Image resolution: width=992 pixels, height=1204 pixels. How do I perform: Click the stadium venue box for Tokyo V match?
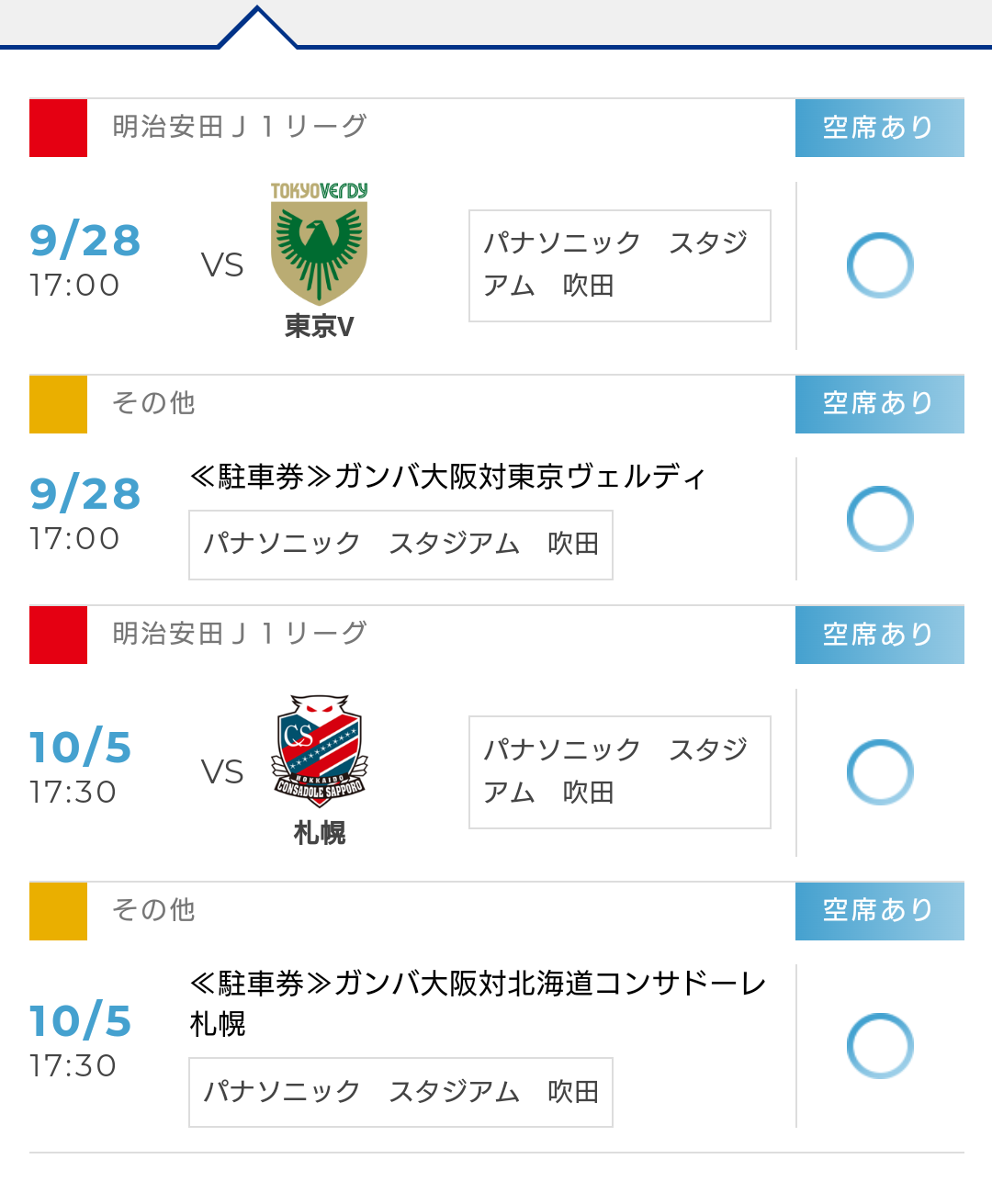pos(620,265)
